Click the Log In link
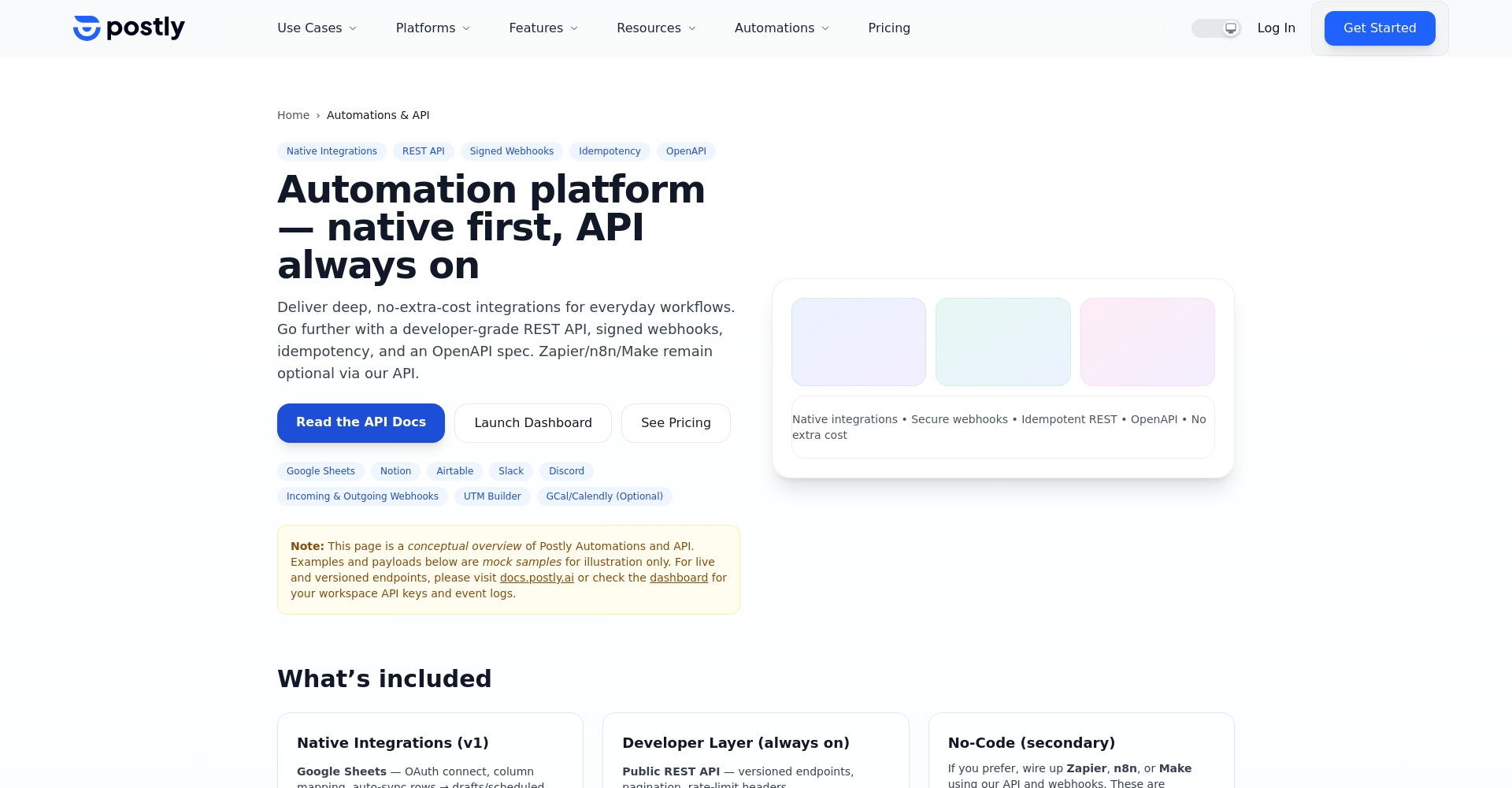 pos(1276,28)
